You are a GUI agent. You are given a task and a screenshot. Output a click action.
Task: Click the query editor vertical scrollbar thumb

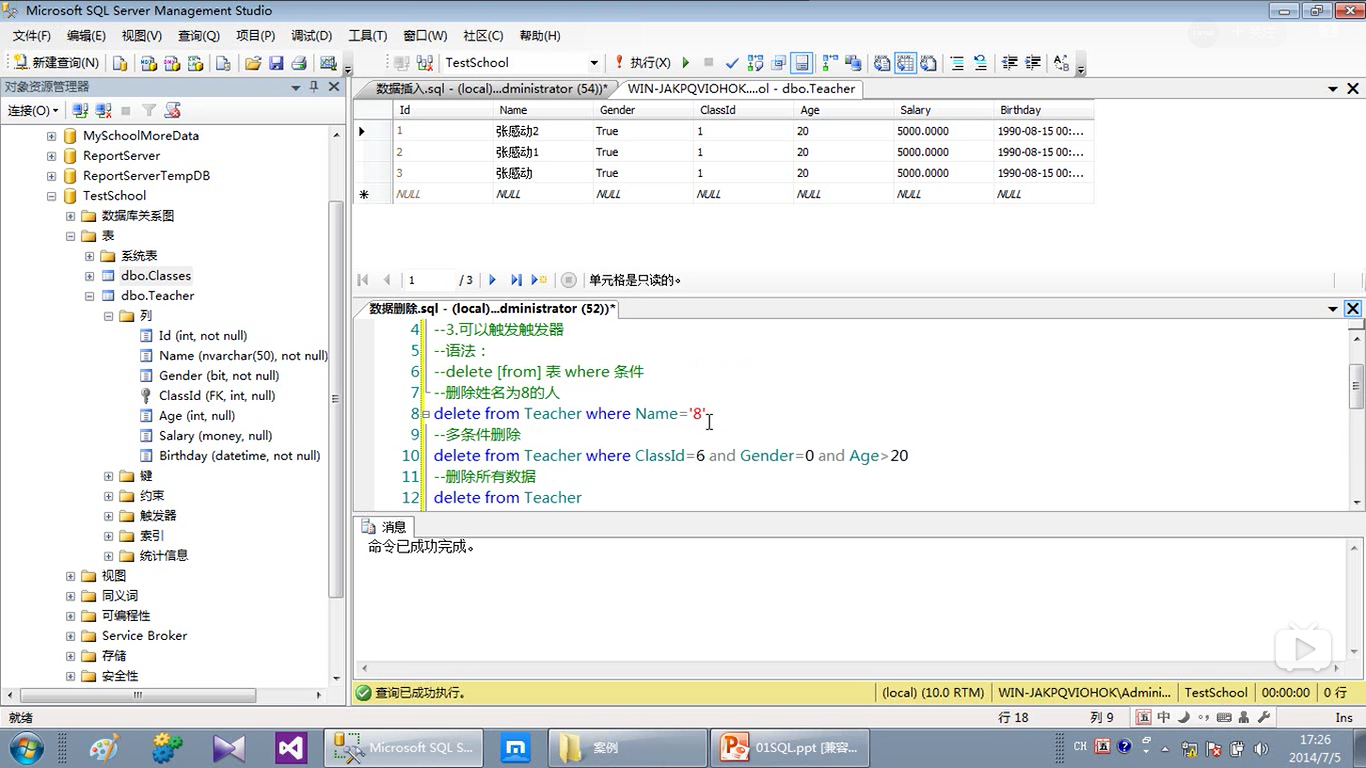point(1356,387)
